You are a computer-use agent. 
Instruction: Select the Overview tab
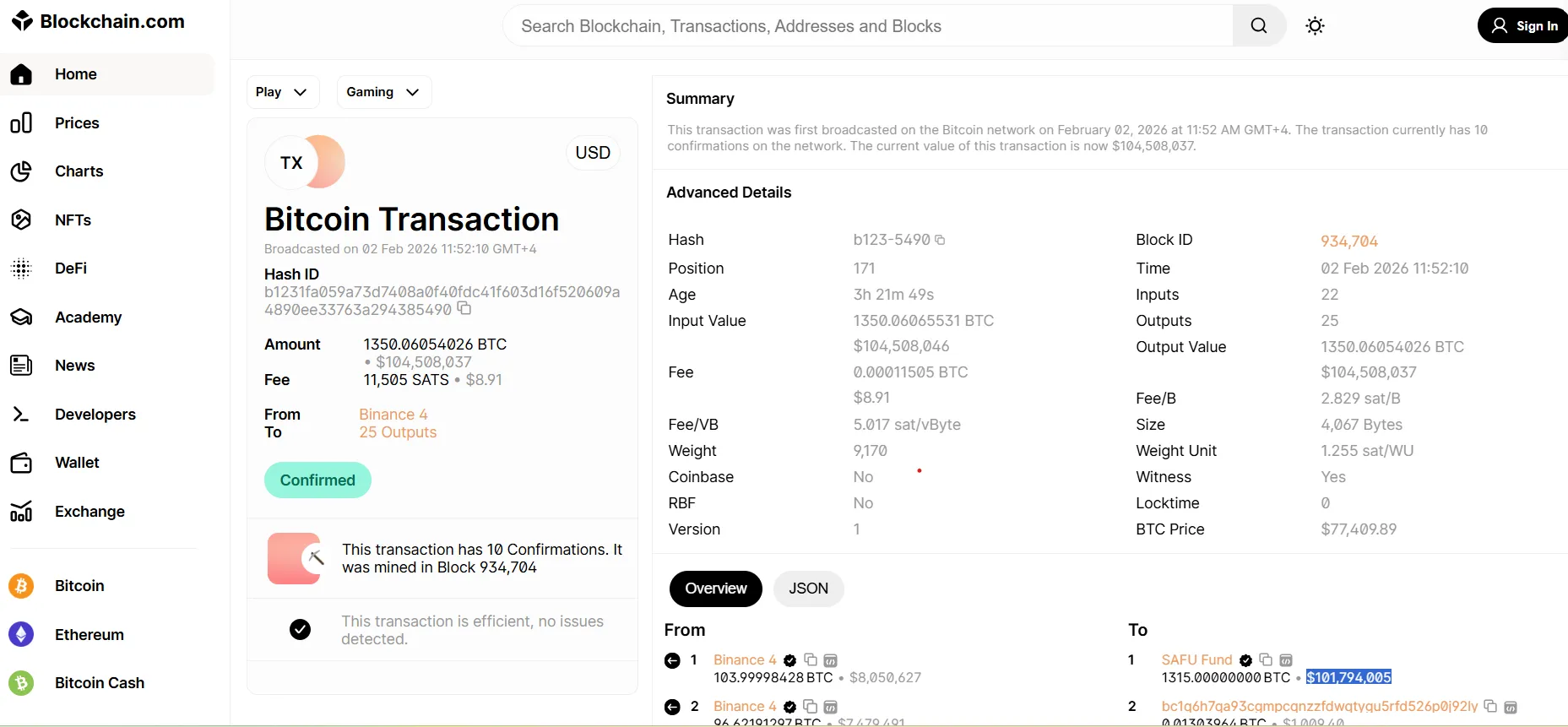(x=714, y=589)
